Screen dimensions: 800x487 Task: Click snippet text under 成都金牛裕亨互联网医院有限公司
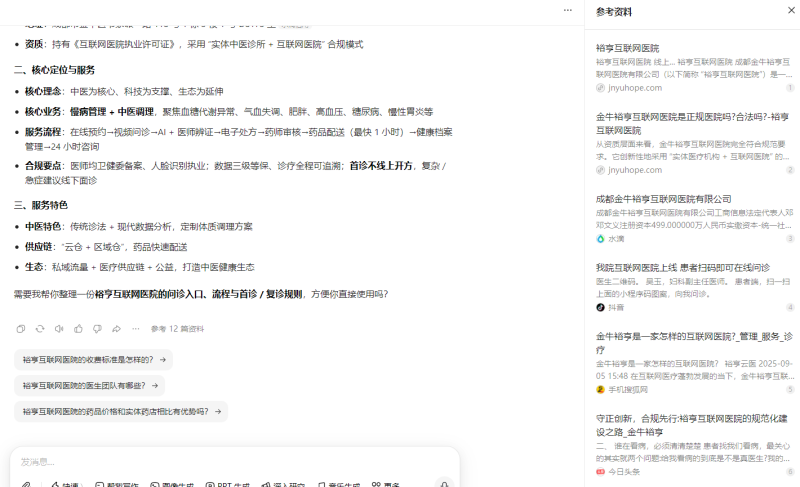(x=694, y=219)
